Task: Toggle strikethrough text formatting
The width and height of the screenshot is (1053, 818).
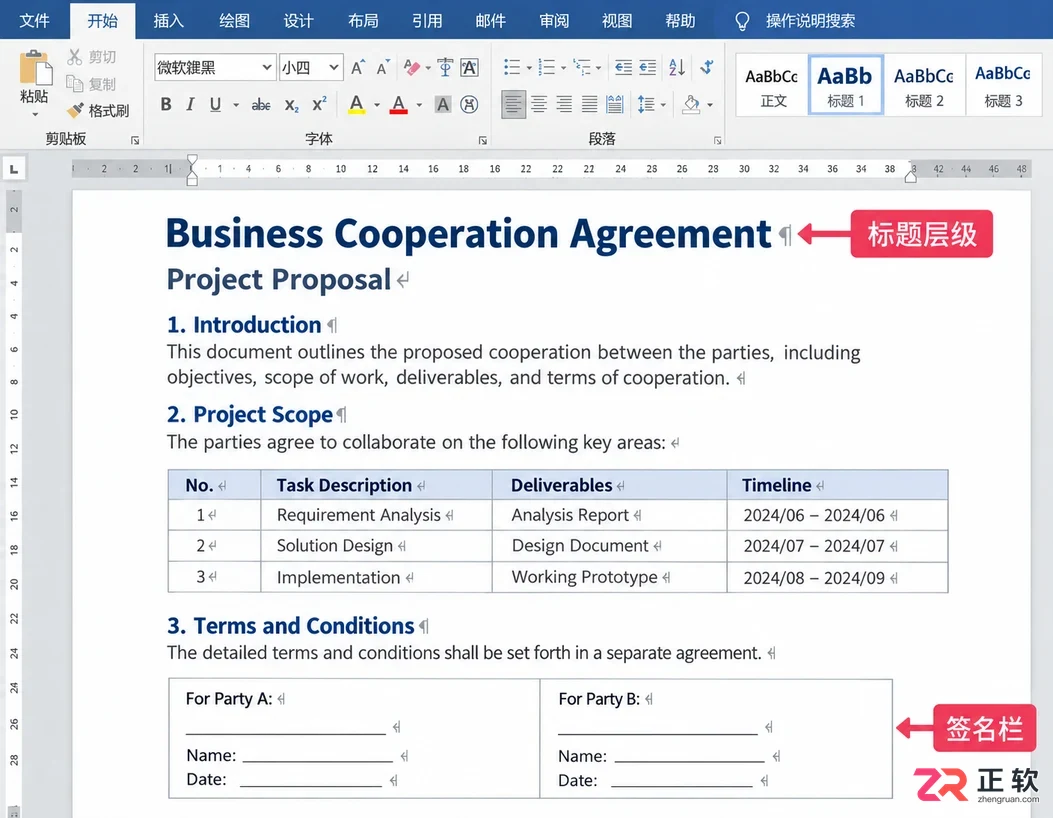Action: [261, 105]
